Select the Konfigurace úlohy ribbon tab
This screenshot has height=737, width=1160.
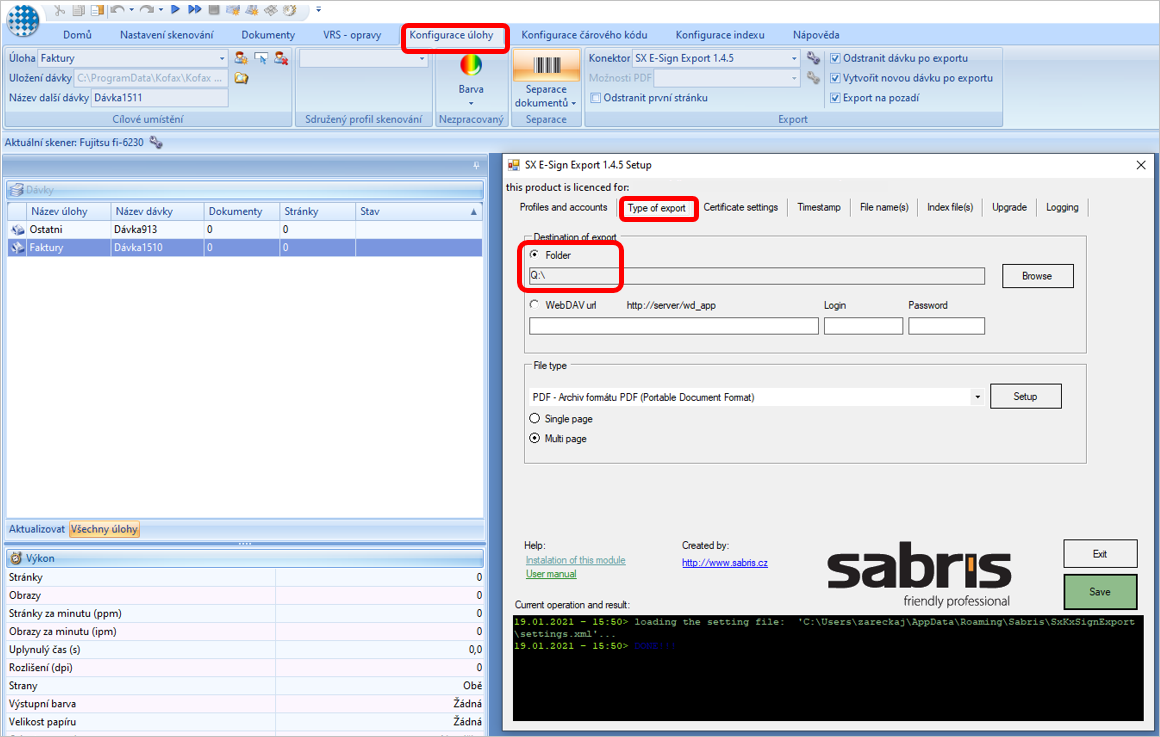(451, 35)
